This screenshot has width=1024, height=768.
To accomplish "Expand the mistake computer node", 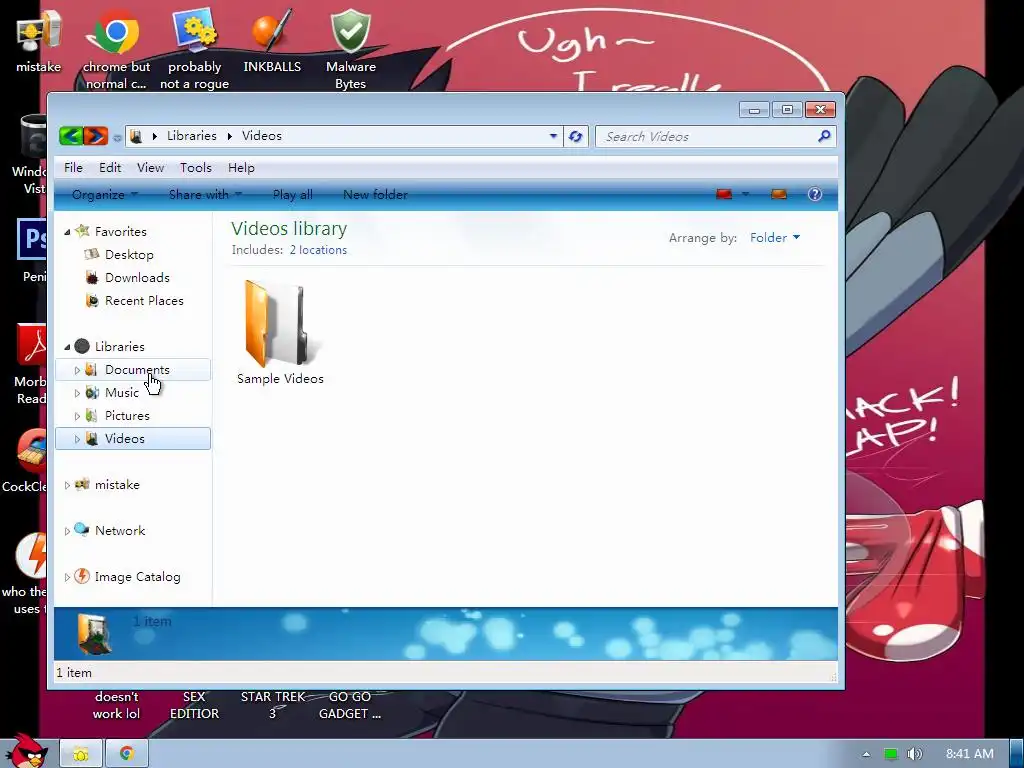I will click(67, 485).
